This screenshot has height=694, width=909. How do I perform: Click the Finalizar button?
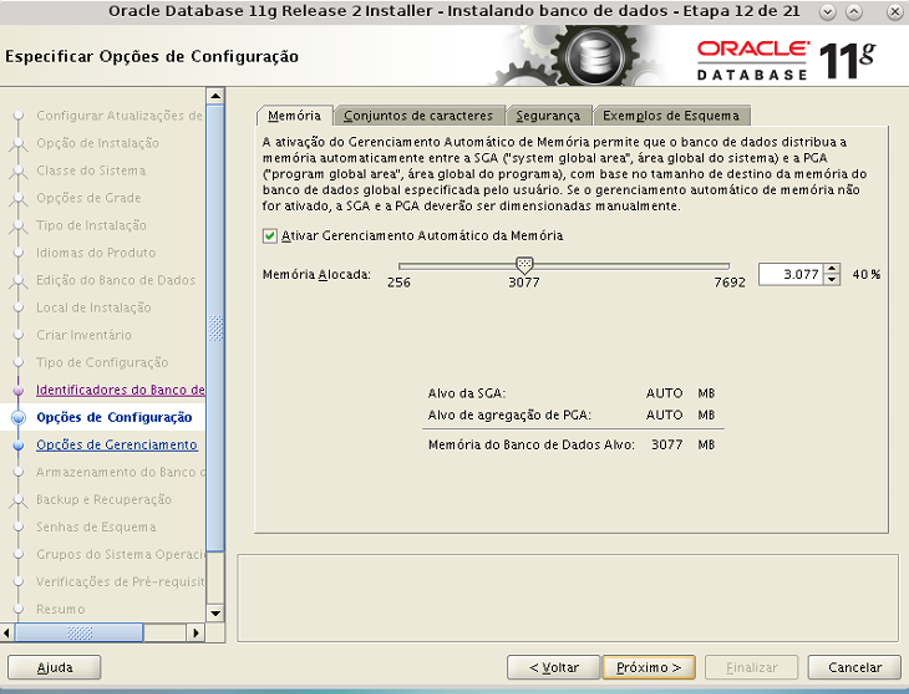751,667
